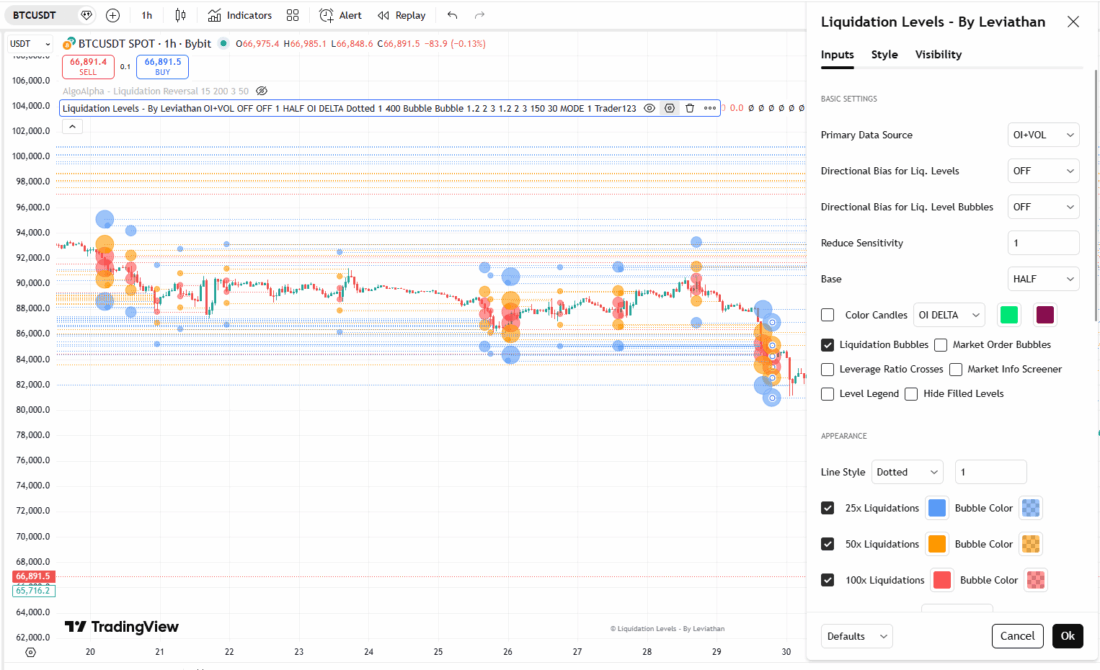The width and height of the screenshot is (1100, 670).
Task: Switch to the Visibility tab
Action: pos(939,55)
